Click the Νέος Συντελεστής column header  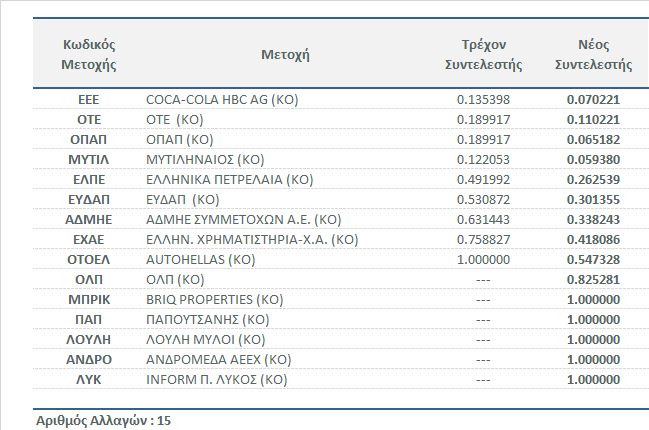[x=593, y=55]
